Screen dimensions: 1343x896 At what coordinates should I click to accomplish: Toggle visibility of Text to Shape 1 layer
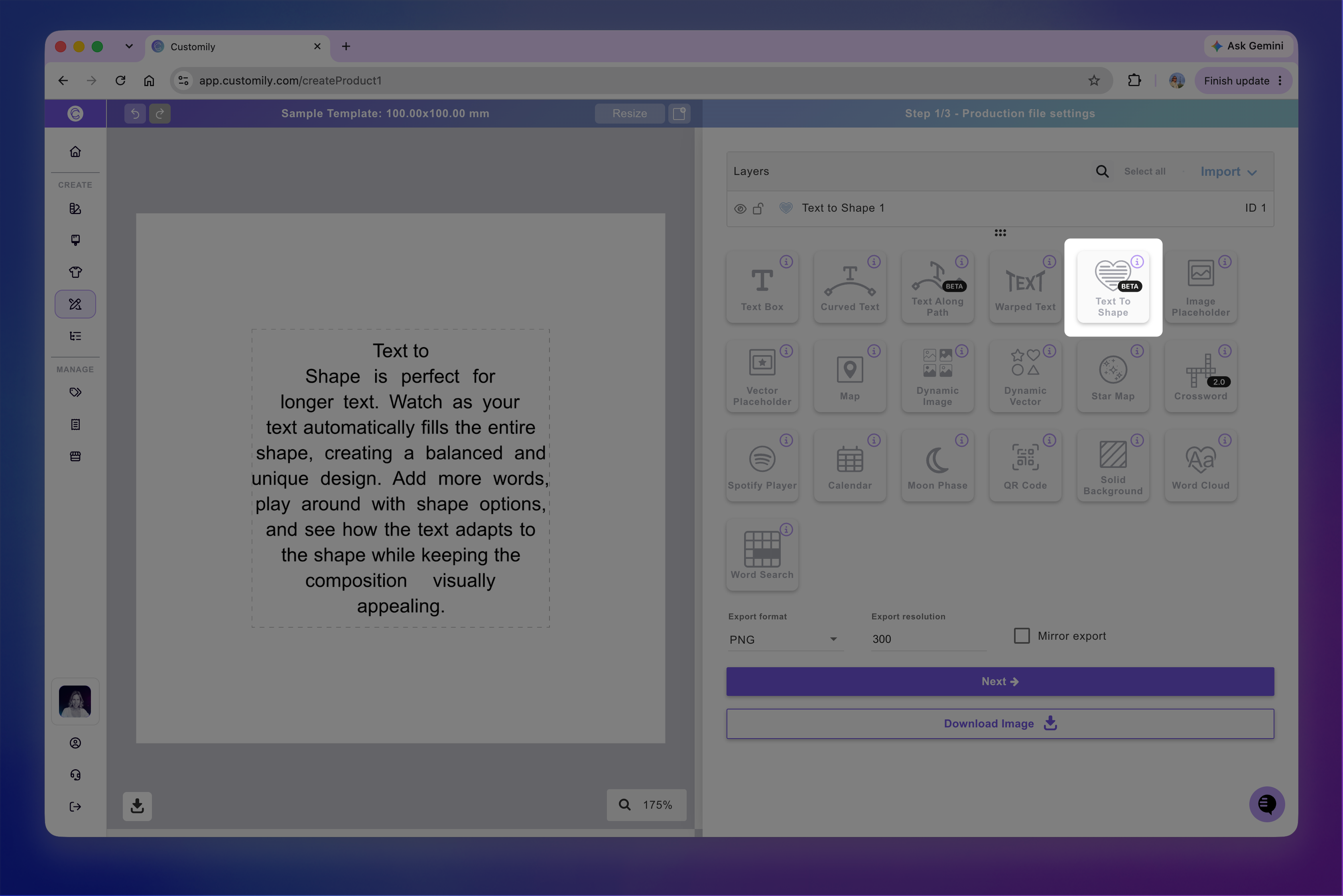point(740,208)
